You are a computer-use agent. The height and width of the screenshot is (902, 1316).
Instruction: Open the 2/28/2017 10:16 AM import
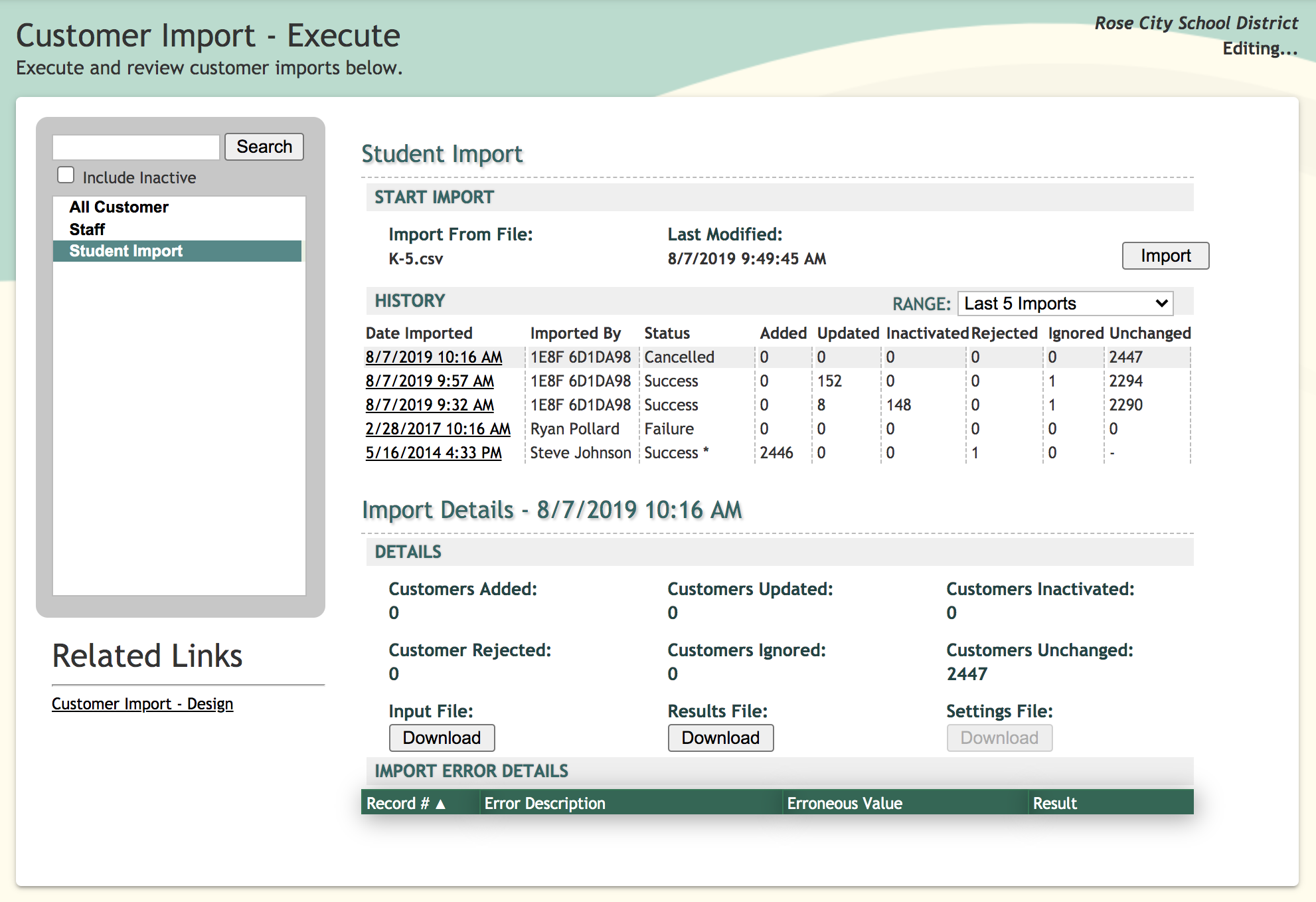click(438, 429)
